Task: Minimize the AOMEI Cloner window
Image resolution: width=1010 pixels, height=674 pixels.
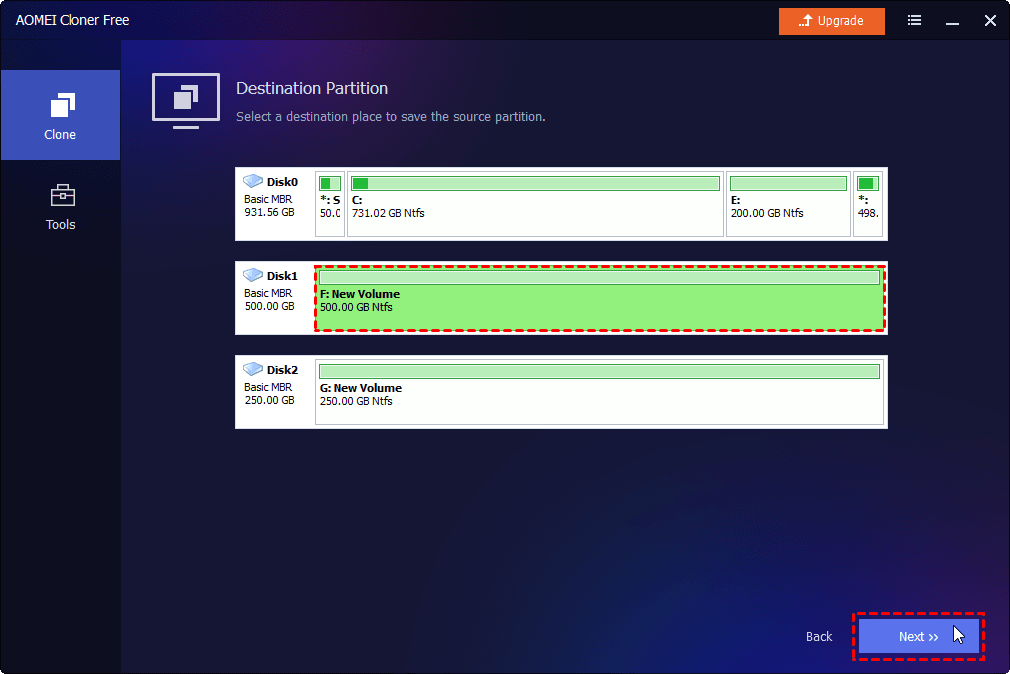Action: tap(953, 21)
